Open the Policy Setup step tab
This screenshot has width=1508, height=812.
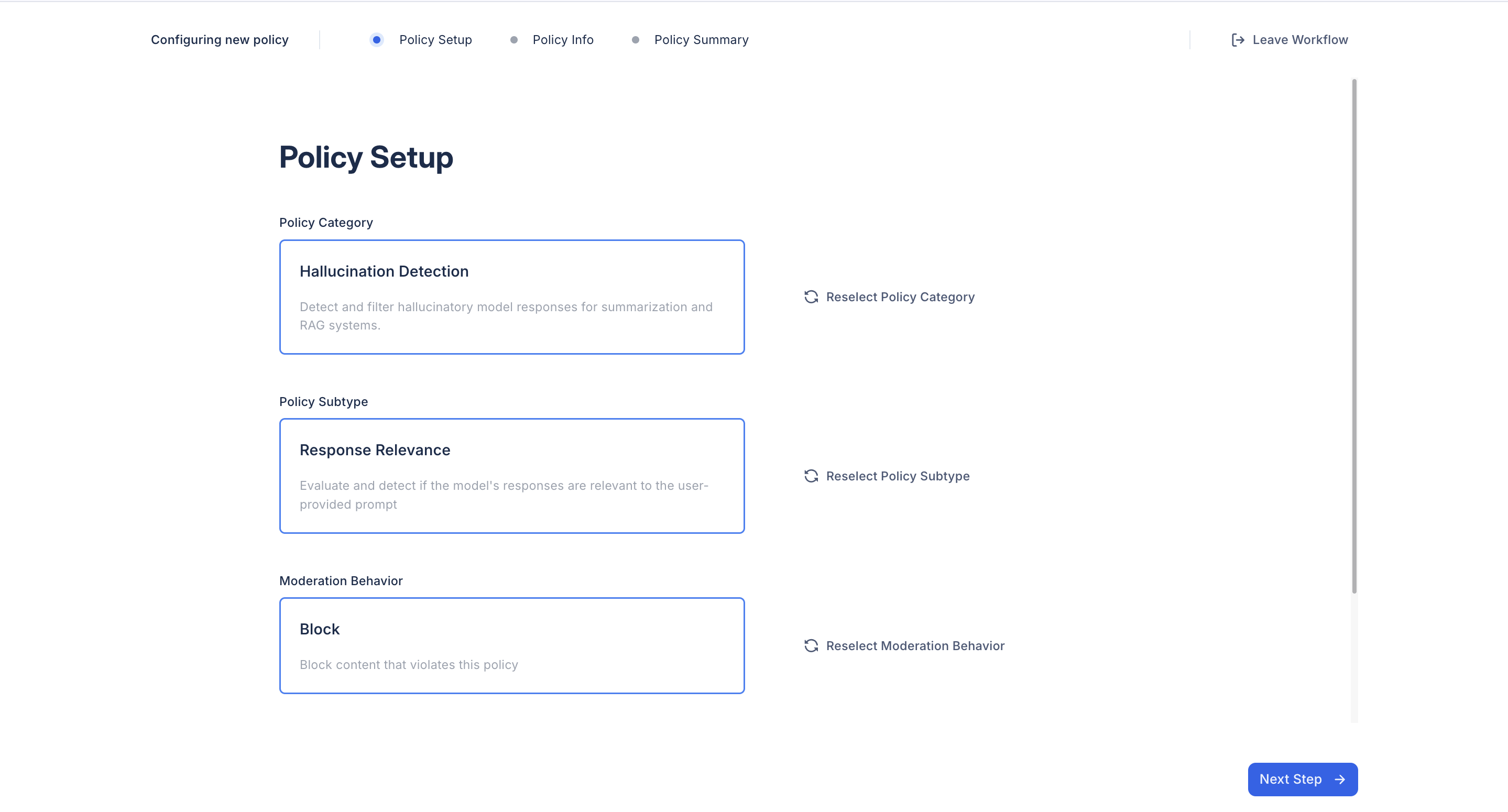(435, 40)
